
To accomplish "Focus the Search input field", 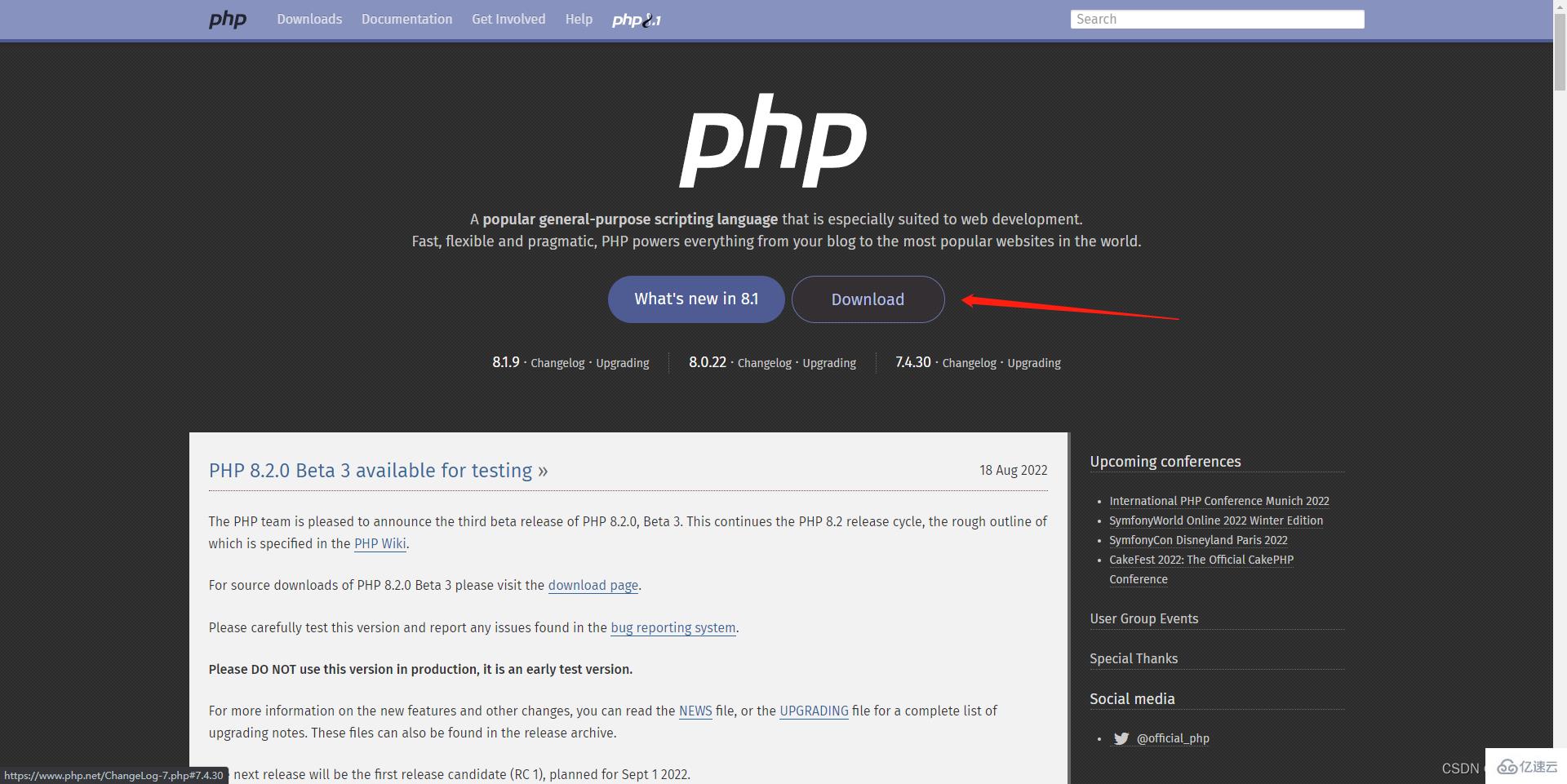I will (1217, 19).
